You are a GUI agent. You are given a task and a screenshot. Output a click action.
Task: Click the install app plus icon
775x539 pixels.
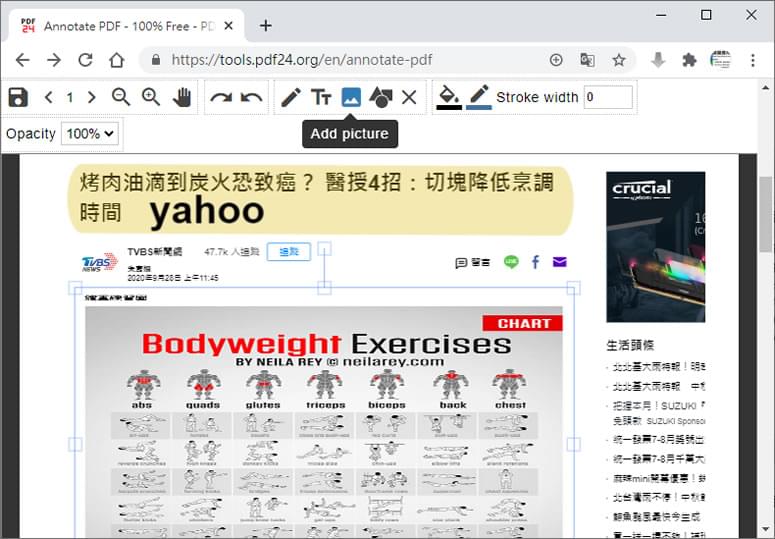coord(556,60)
